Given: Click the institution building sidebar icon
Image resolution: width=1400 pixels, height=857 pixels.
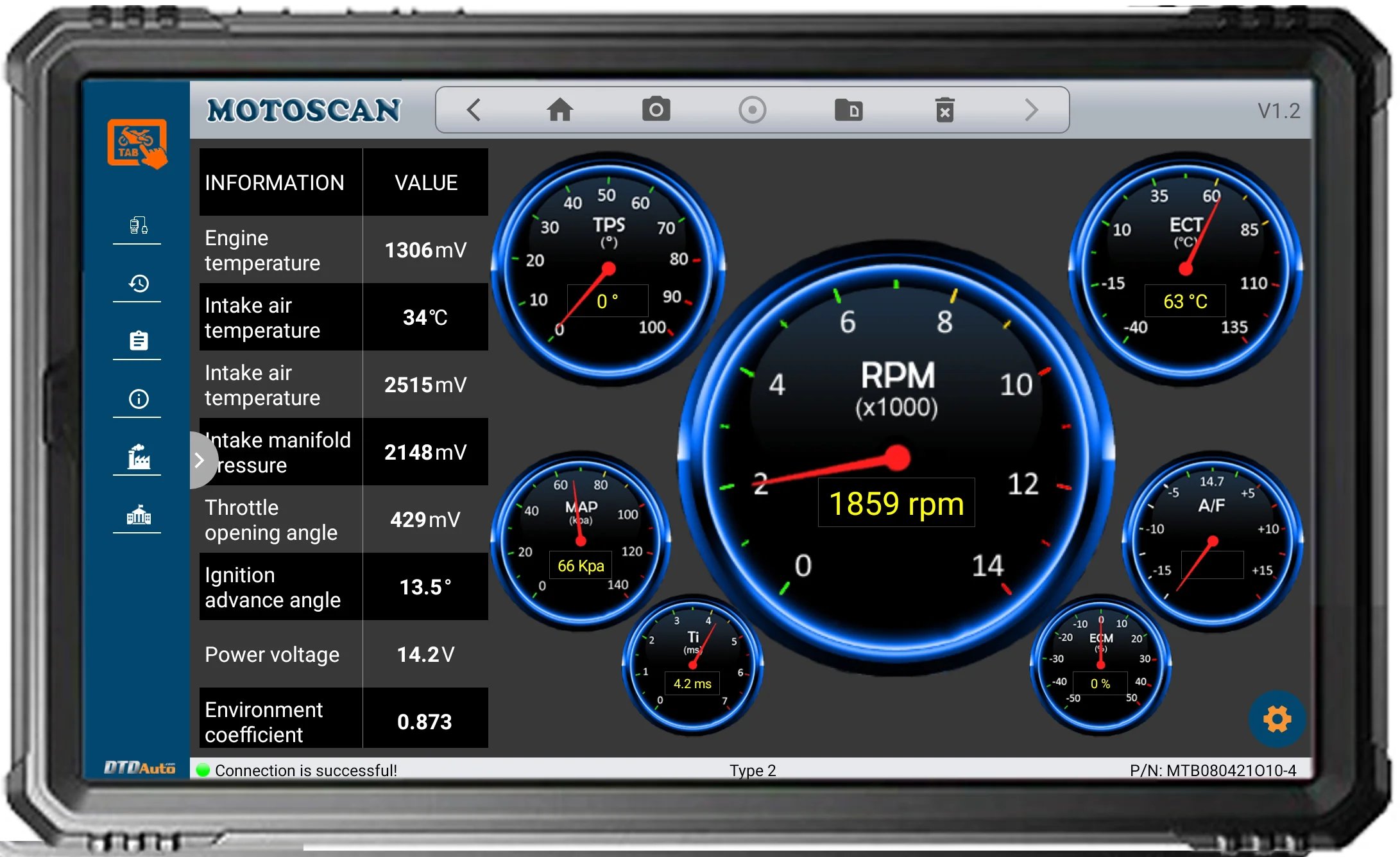Looking at the screenshot, I should [138, 515].
